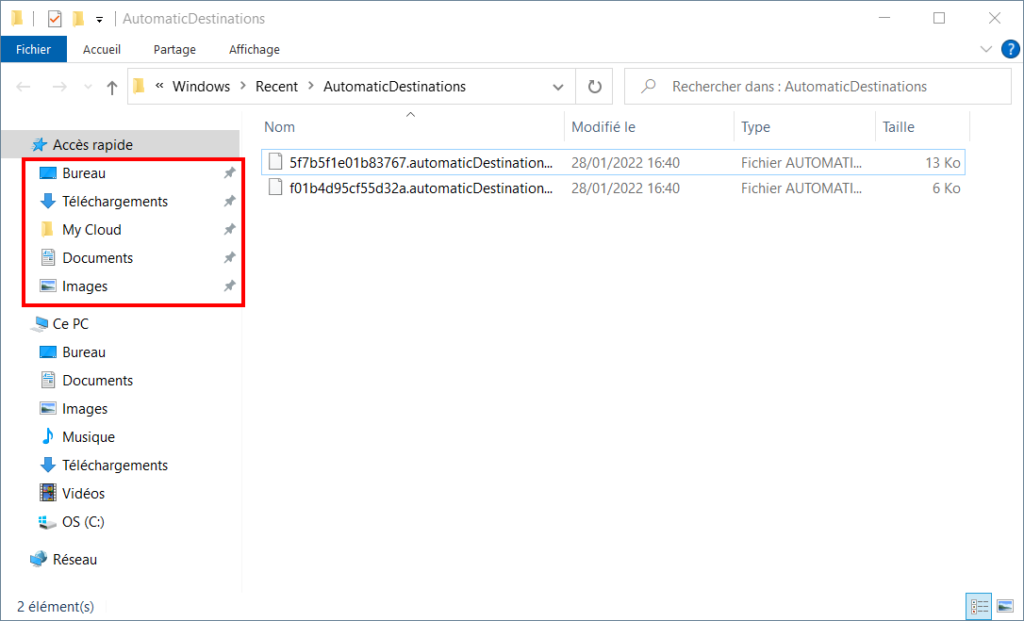The image size is (1024, 621).
Task: Open the Partage ribbon tab
Action: (x=174, y=50)
